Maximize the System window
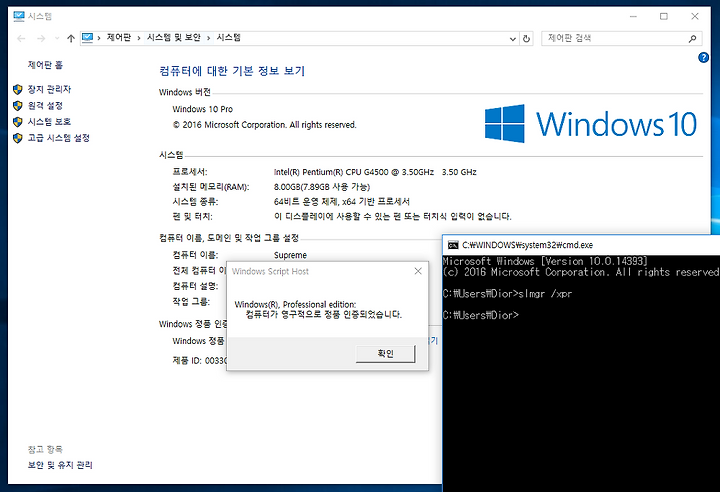This screenshot has width=720, height=492. point(664,17)
